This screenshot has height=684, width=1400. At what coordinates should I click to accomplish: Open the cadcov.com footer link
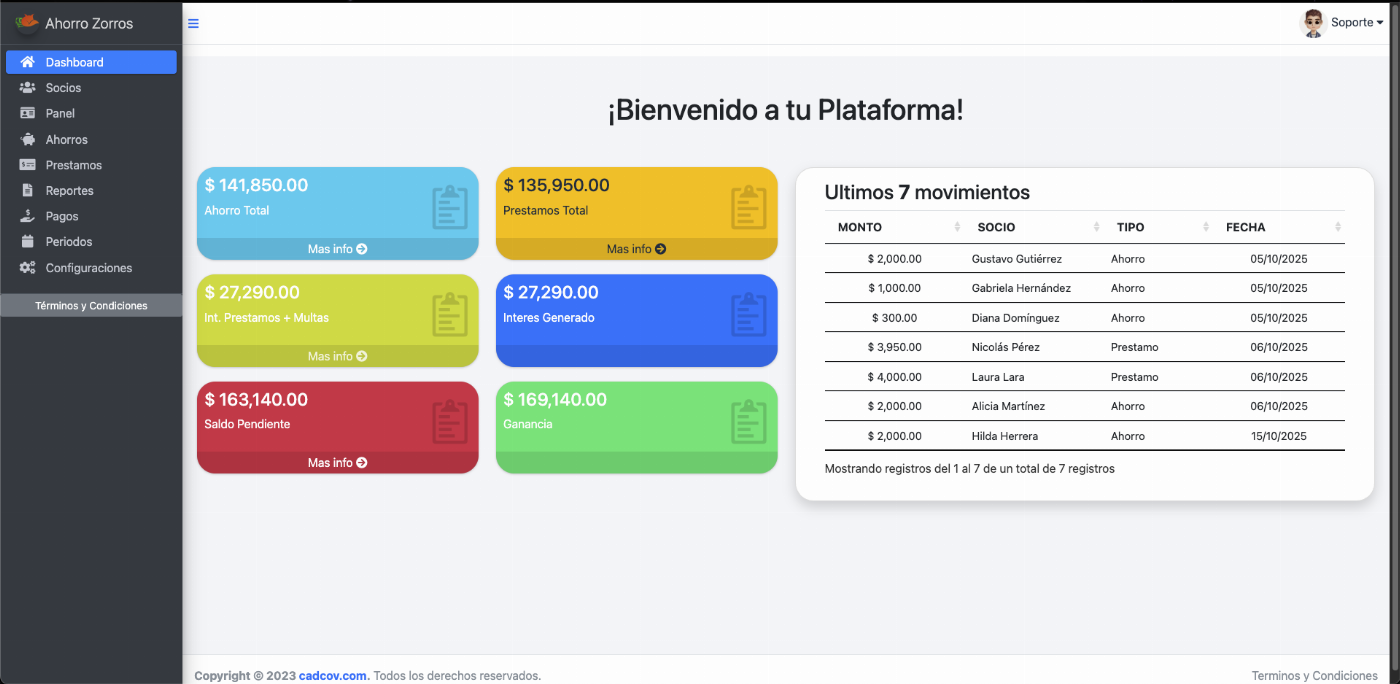pos(332,675)
